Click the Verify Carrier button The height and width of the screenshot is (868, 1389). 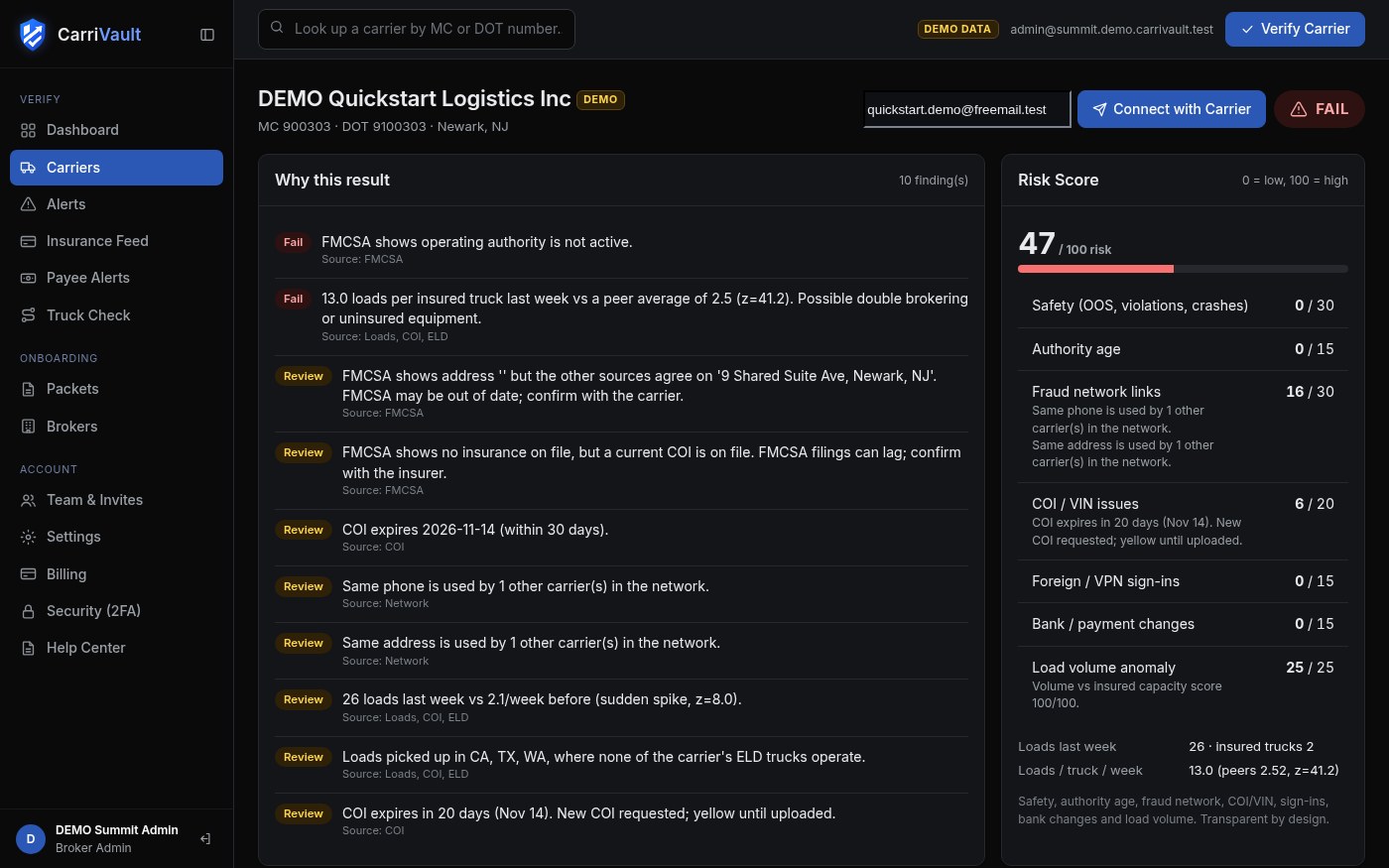[x=1295, y=29]
